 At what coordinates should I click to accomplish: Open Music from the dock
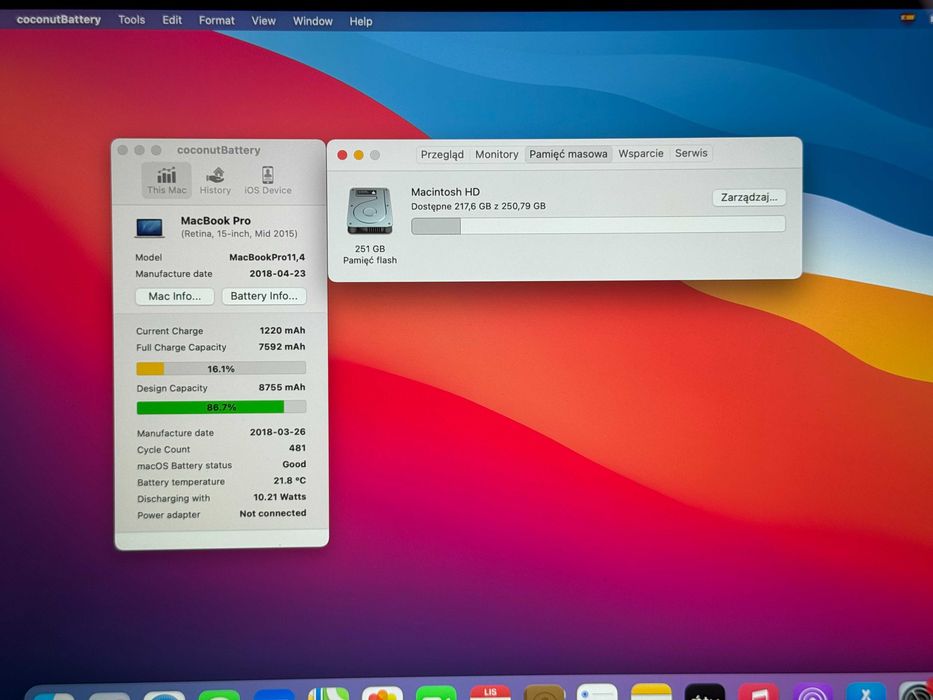coord(759,692)
